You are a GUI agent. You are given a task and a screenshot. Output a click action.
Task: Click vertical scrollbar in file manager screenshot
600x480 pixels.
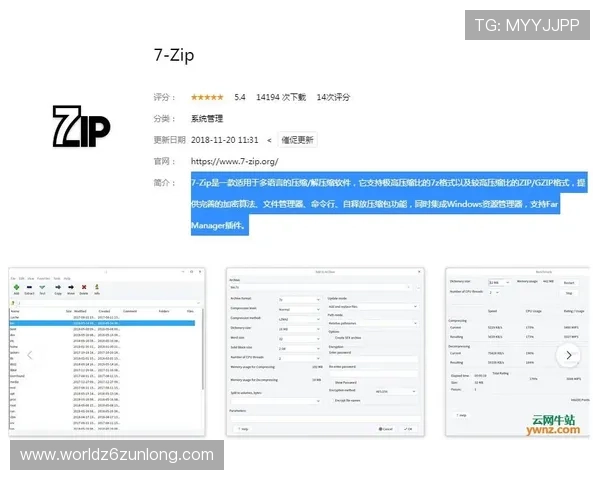(202, 349)
